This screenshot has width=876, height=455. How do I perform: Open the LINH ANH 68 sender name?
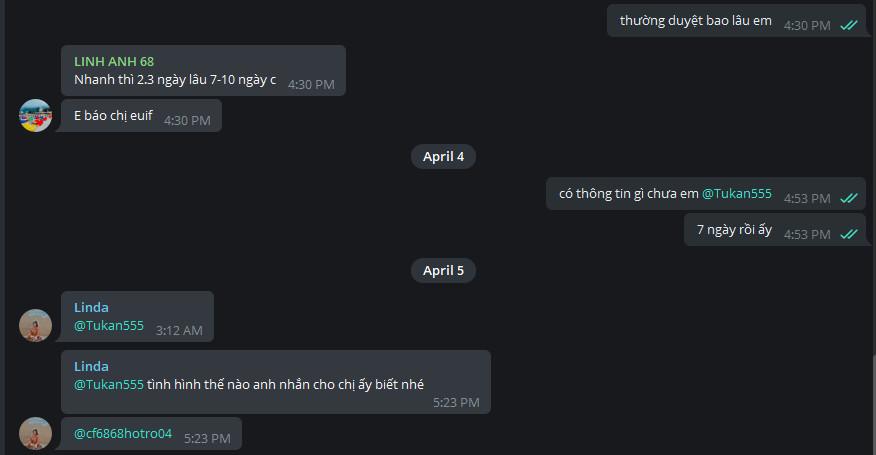(x=114, y=62)
